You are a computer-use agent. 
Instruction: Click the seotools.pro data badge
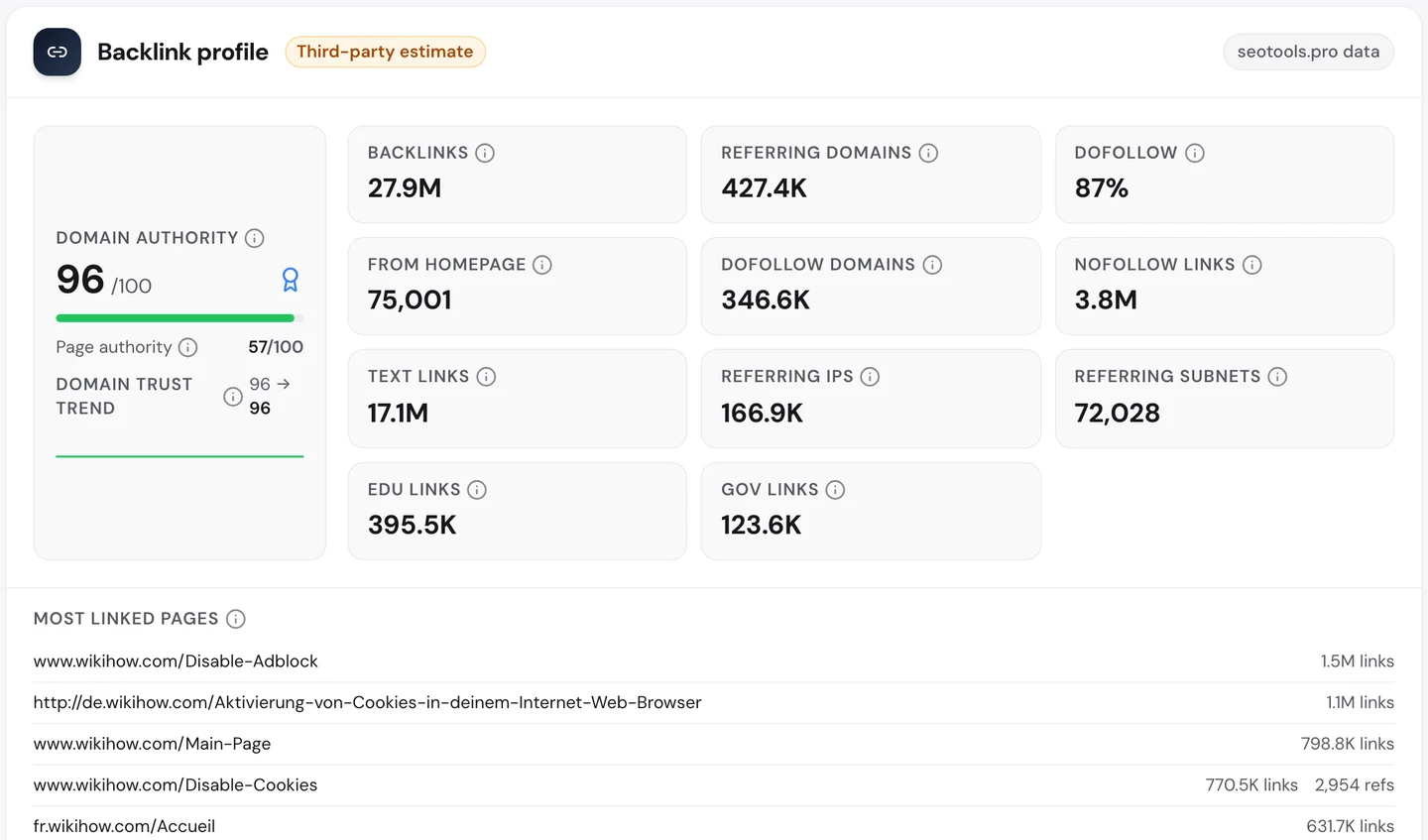point(1308,52)
